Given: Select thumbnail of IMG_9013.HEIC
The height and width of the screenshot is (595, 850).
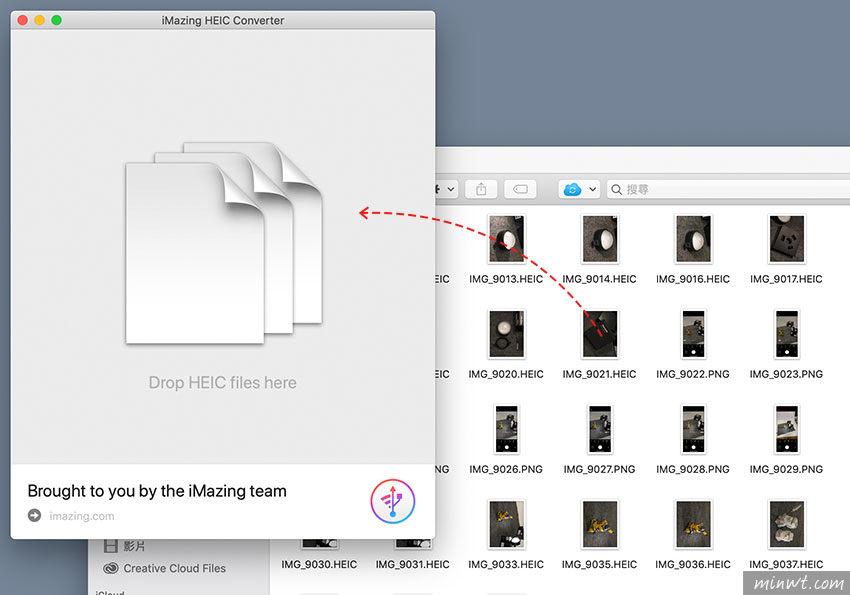Looking at the screenshot, I should (x=506, y=239).
